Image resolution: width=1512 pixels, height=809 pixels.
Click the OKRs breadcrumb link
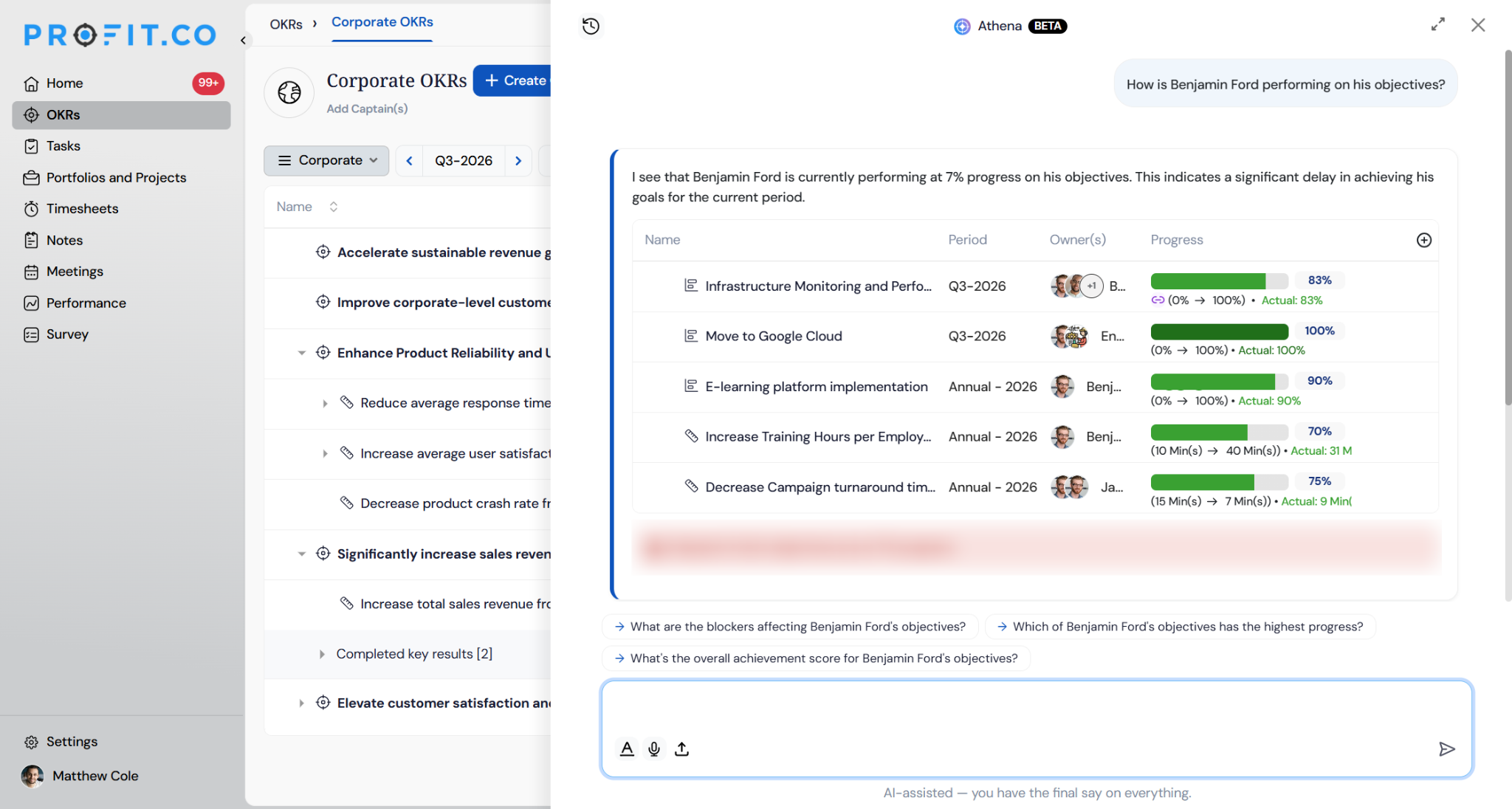coord(286,24)
